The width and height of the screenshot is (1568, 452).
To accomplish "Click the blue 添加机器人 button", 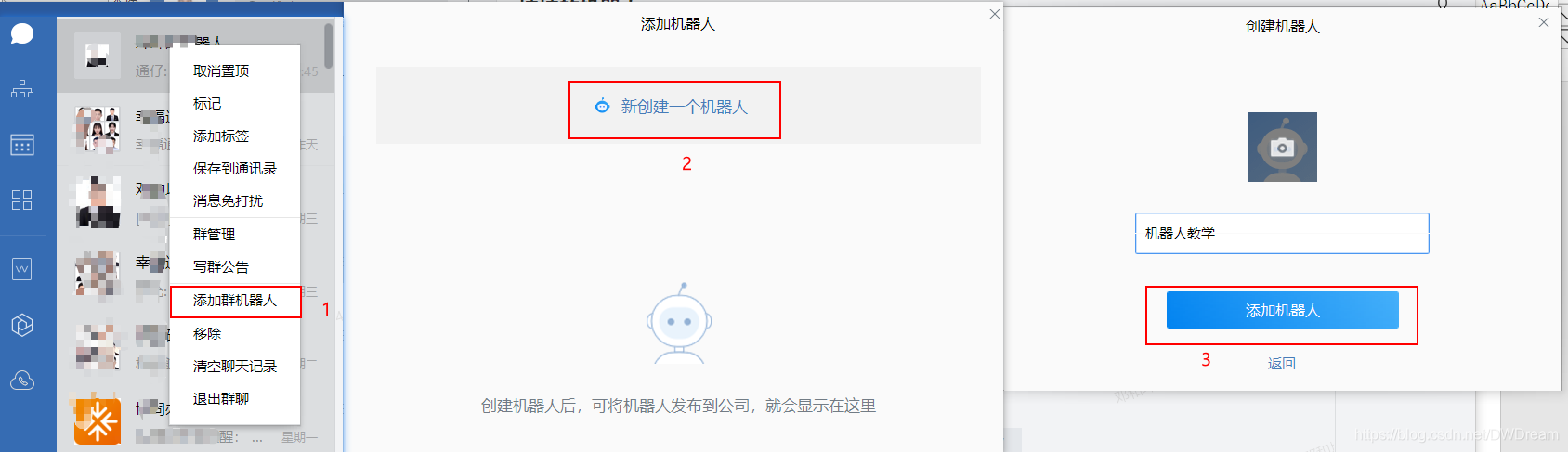I will [x=1282, y=310].
